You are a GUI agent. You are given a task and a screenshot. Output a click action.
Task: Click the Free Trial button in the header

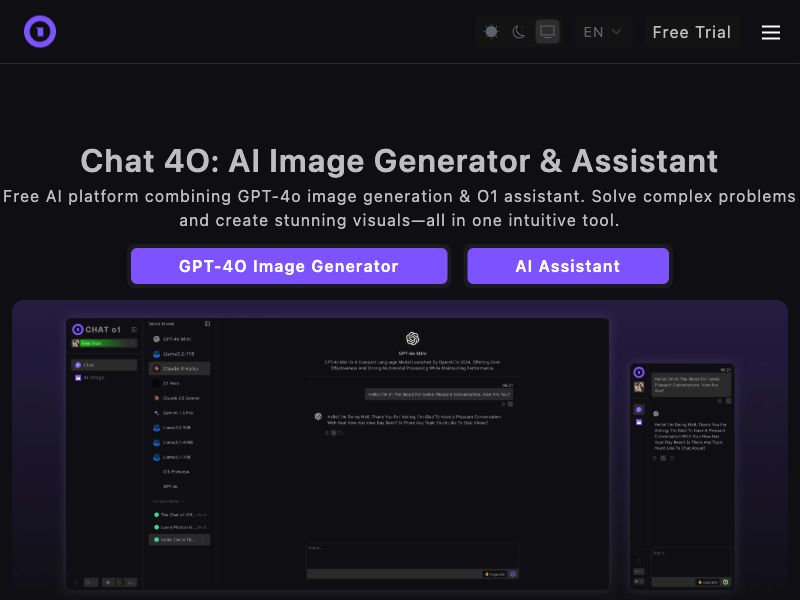point(691,31)
